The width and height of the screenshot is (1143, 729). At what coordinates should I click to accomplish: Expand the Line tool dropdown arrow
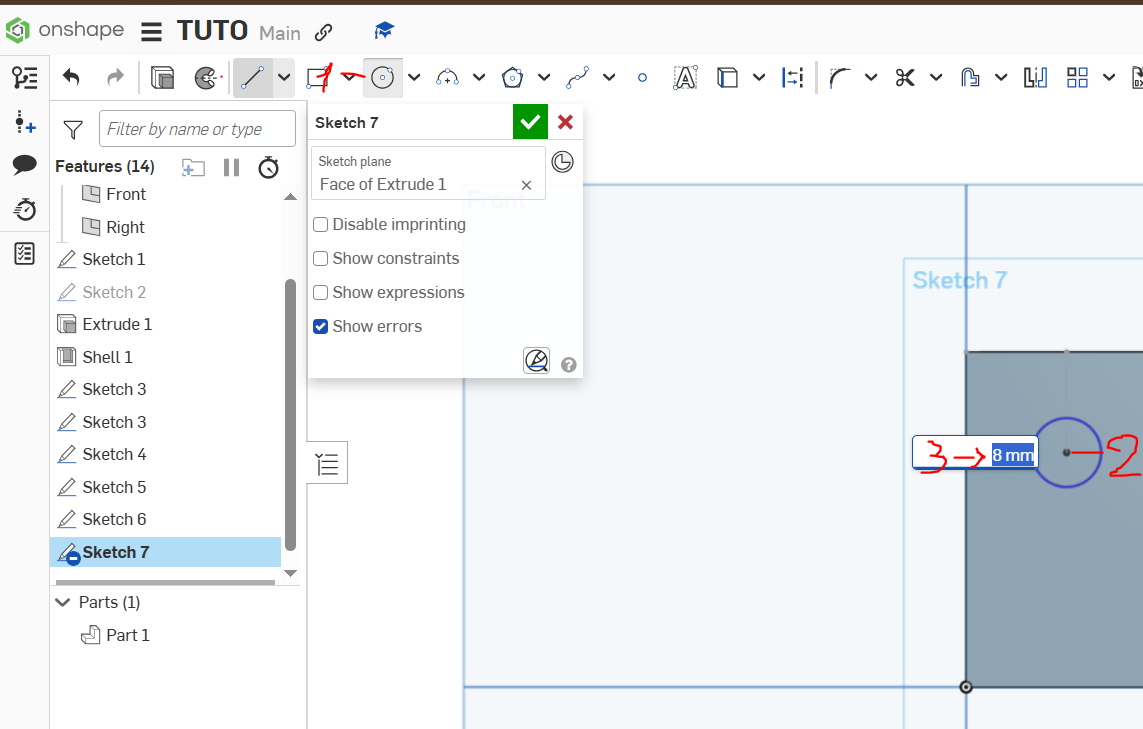[x=284, y=77]
